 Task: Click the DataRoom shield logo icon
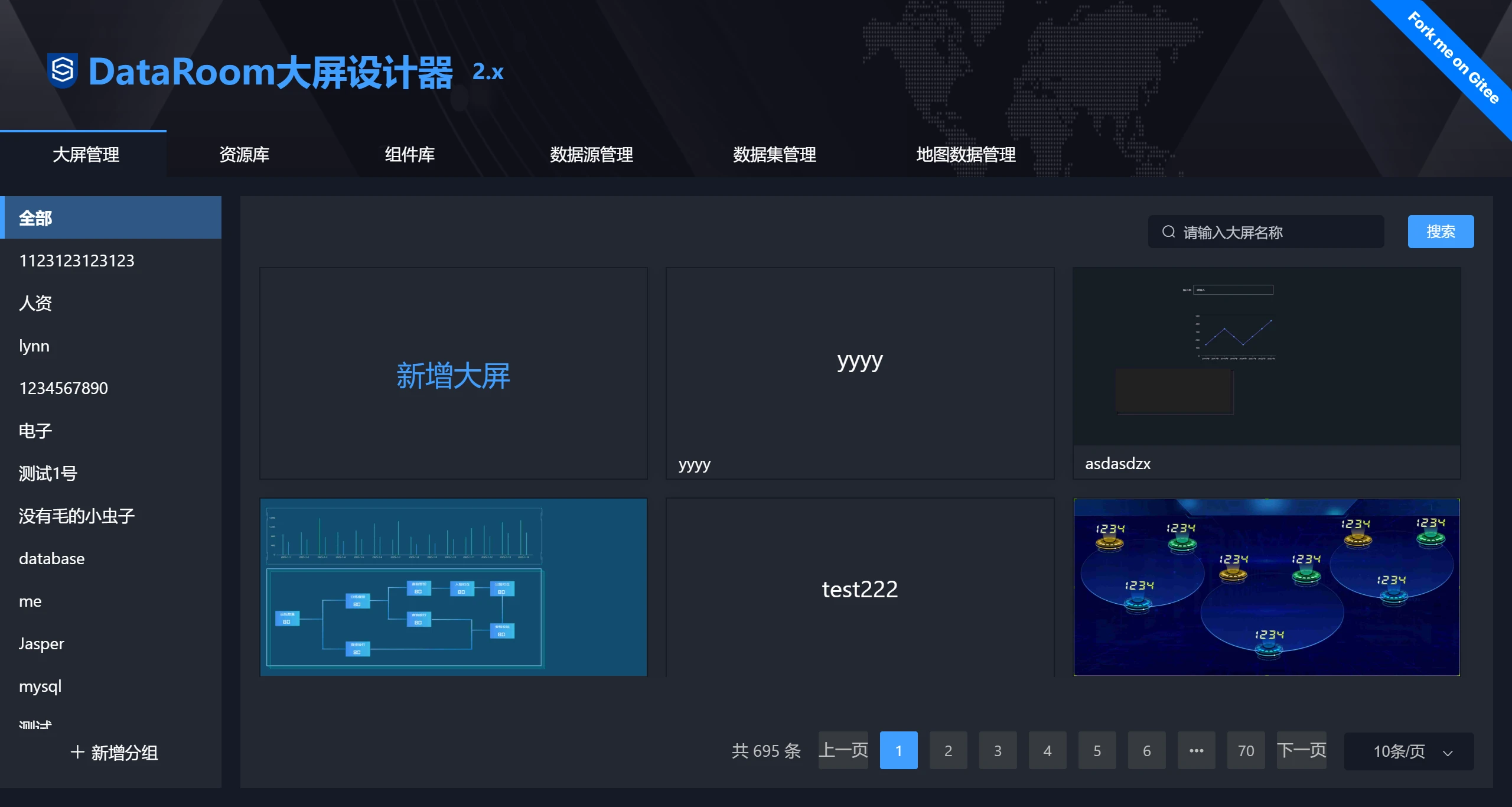tap(62, 71)
